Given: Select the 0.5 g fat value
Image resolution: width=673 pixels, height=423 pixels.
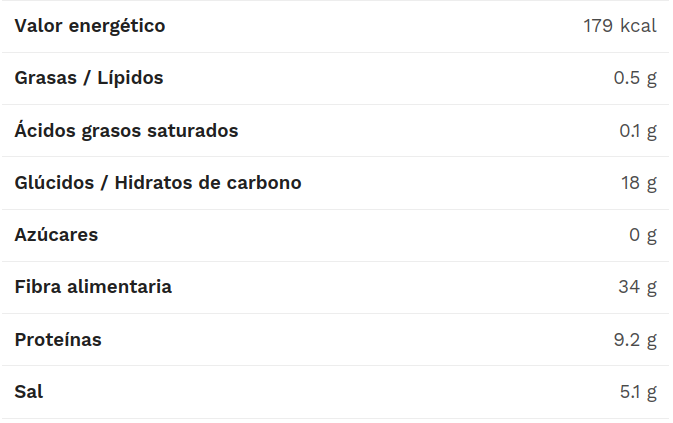Looking at the screenshot, I should 635,79.
